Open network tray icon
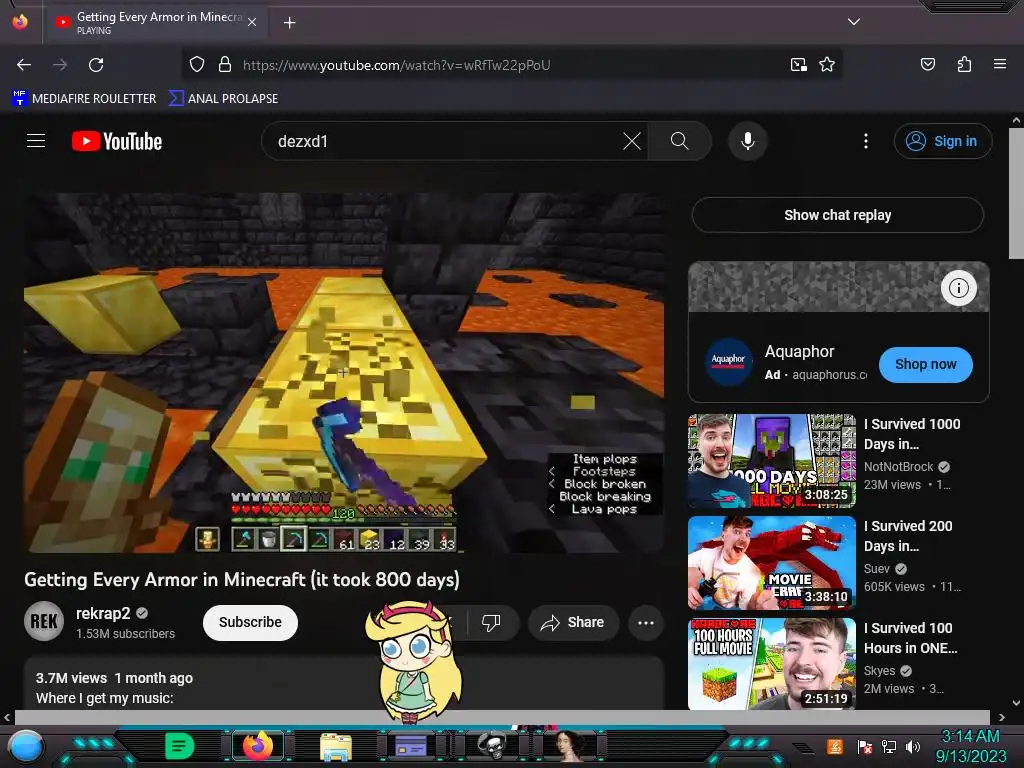Image resolution: width=1024 pixels, height=768 pixels. 889,746
